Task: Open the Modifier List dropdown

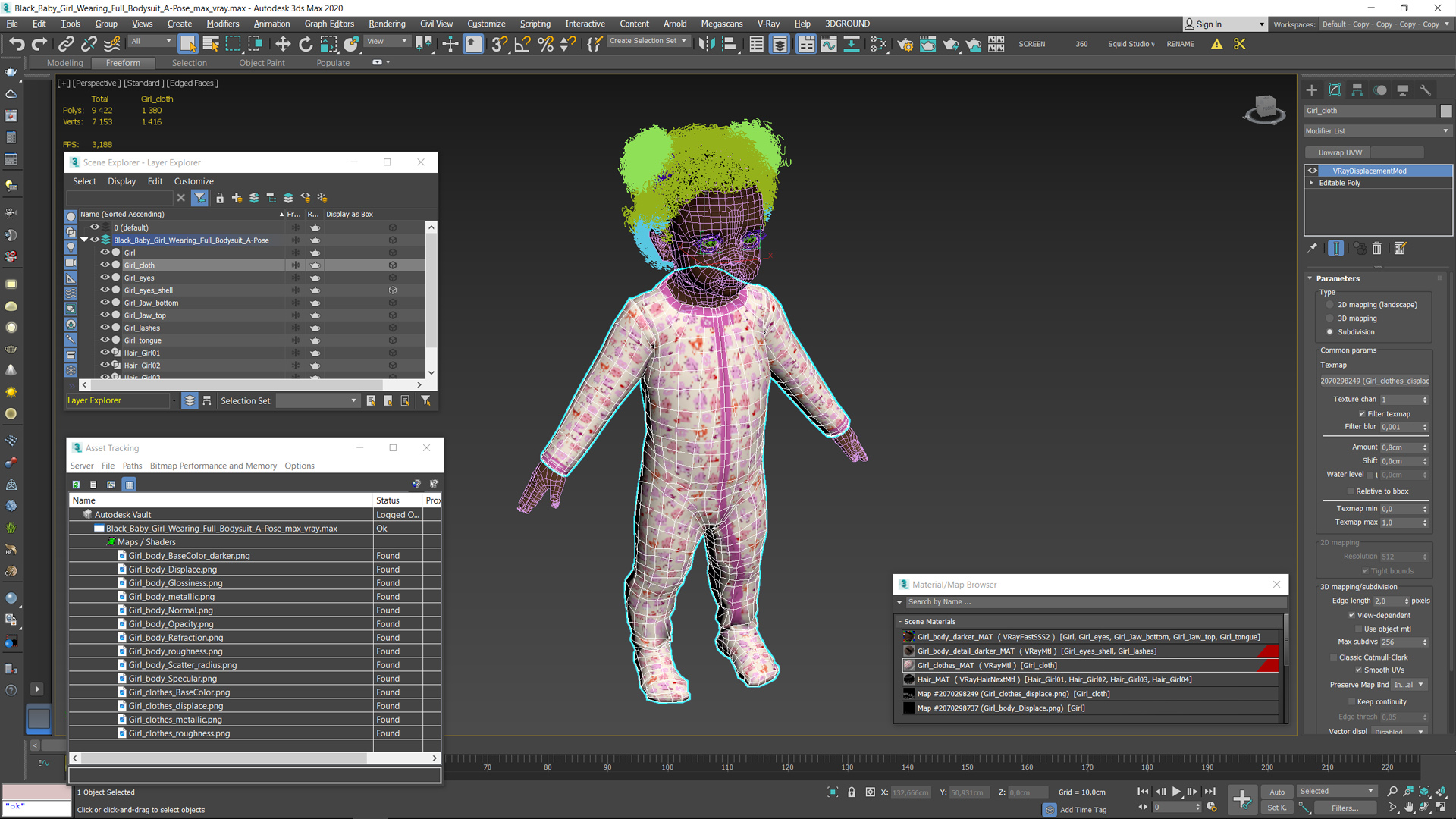Action: click(1377, 131)
